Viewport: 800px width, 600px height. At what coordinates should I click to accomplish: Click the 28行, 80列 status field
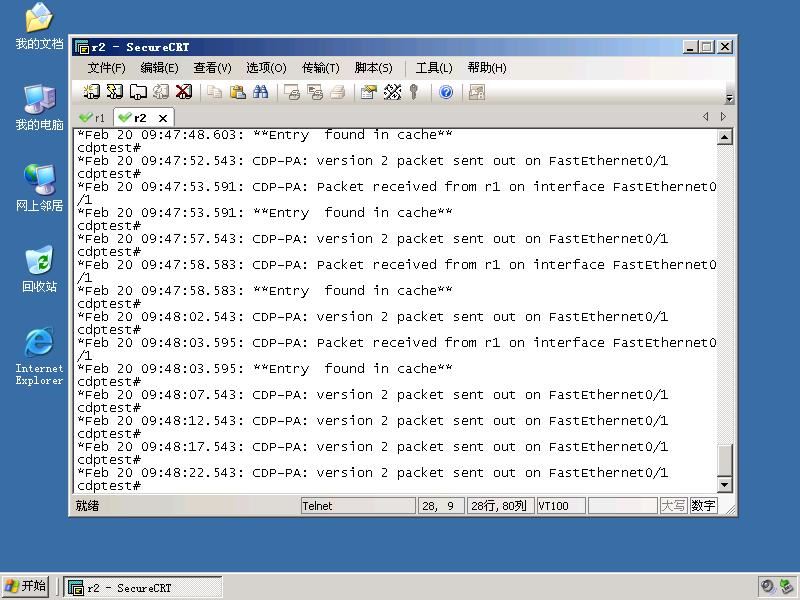coord(500,506)
